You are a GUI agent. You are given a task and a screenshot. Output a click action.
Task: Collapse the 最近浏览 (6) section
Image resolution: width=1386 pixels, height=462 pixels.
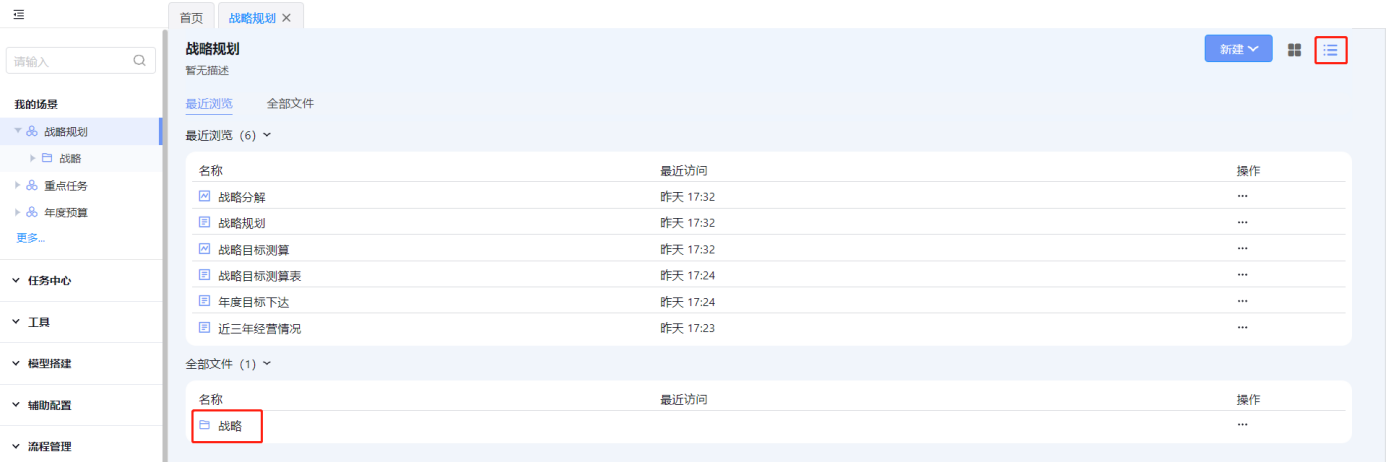pos(266,135)
